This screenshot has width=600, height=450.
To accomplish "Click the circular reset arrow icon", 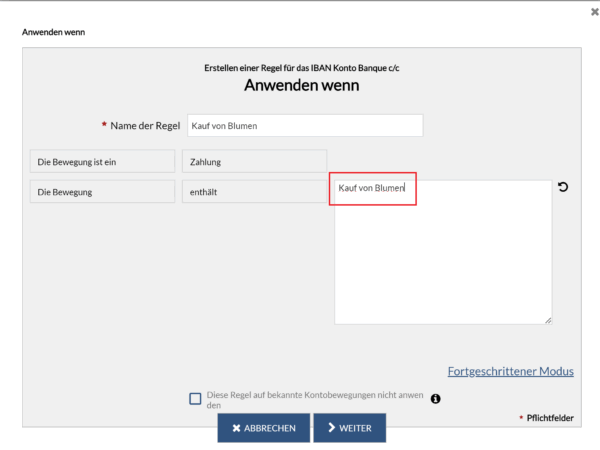I will (563, 187).
